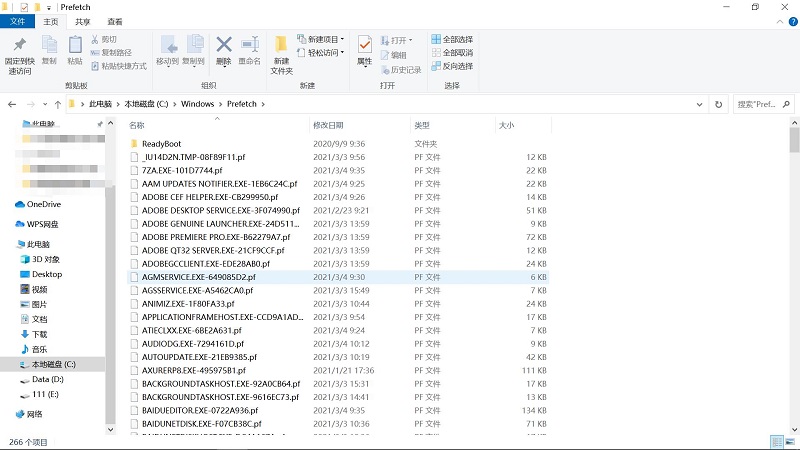The height and width of the screenshot is (450, 800).
Task: Create a new folder with 新建文件夹 icon
Action: pos(282,52)
